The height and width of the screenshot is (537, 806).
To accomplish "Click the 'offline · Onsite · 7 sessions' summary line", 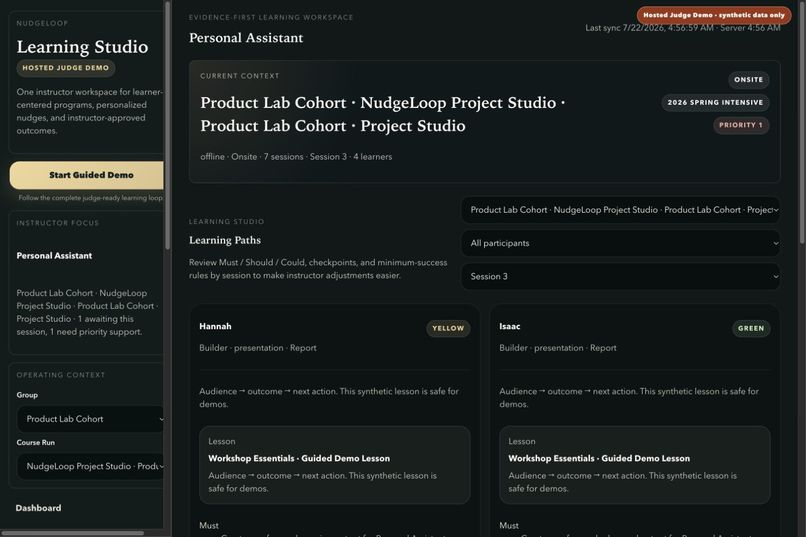I will 296,157.
